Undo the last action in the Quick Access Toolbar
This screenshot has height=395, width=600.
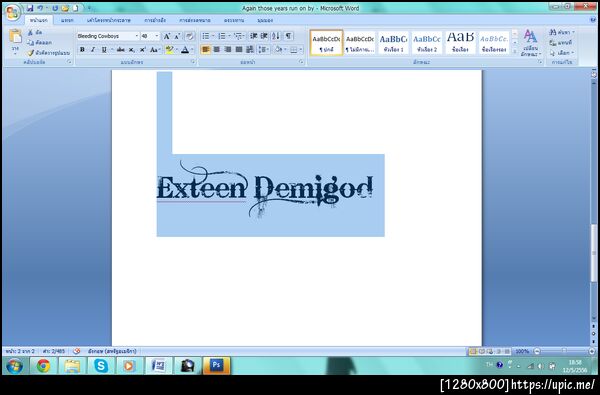pos(40,8)
